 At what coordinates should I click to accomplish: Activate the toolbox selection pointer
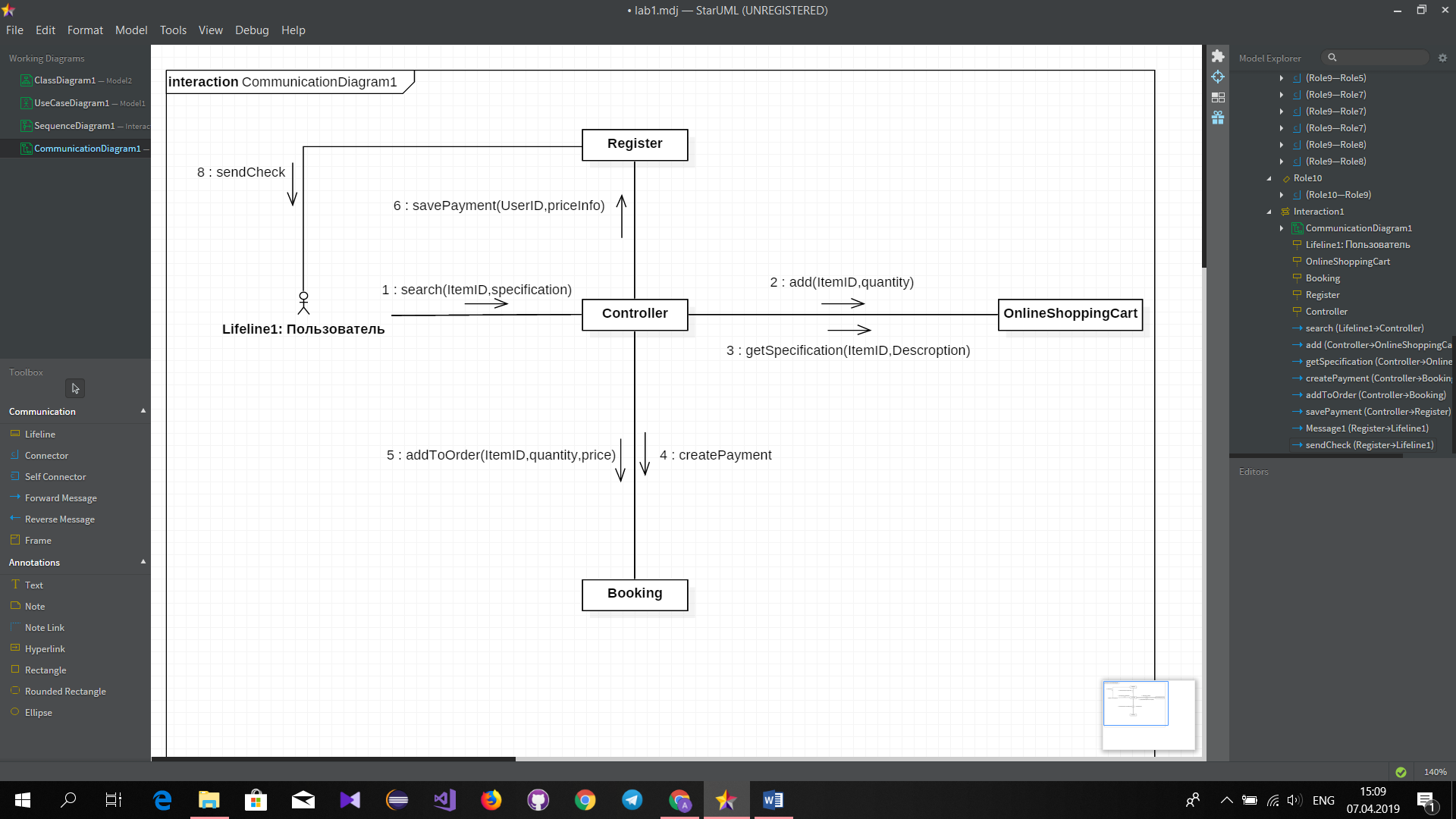pyautogui.click(x=75, y=388)
